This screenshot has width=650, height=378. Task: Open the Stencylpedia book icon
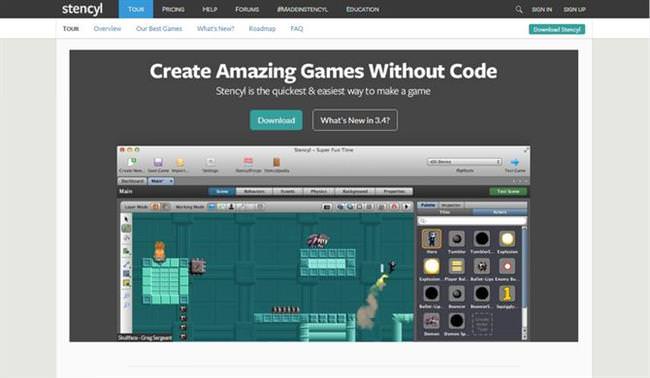click(276, 162)
